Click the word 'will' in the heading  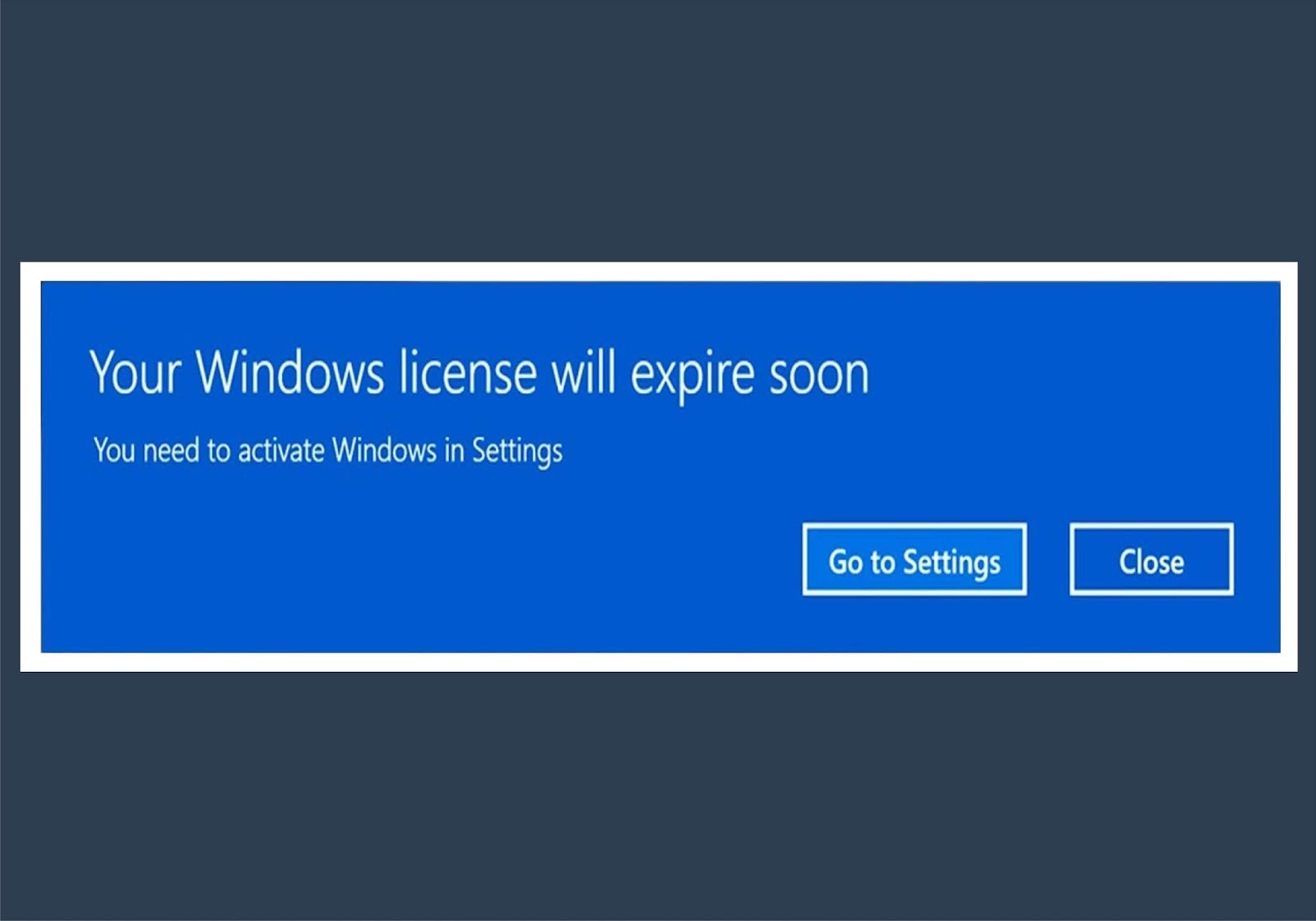pos(583,372)
